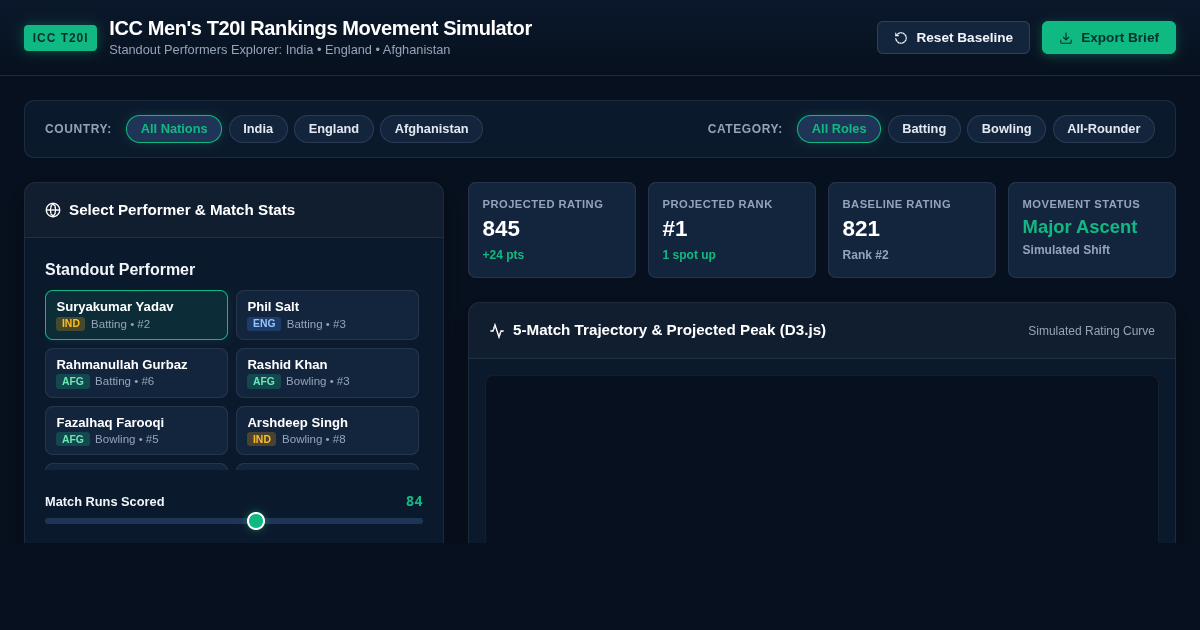The height and width of the screenshot is (630, 1200).
Task: Click the globe icon beside Select Performer
Action: click(53, 210)
